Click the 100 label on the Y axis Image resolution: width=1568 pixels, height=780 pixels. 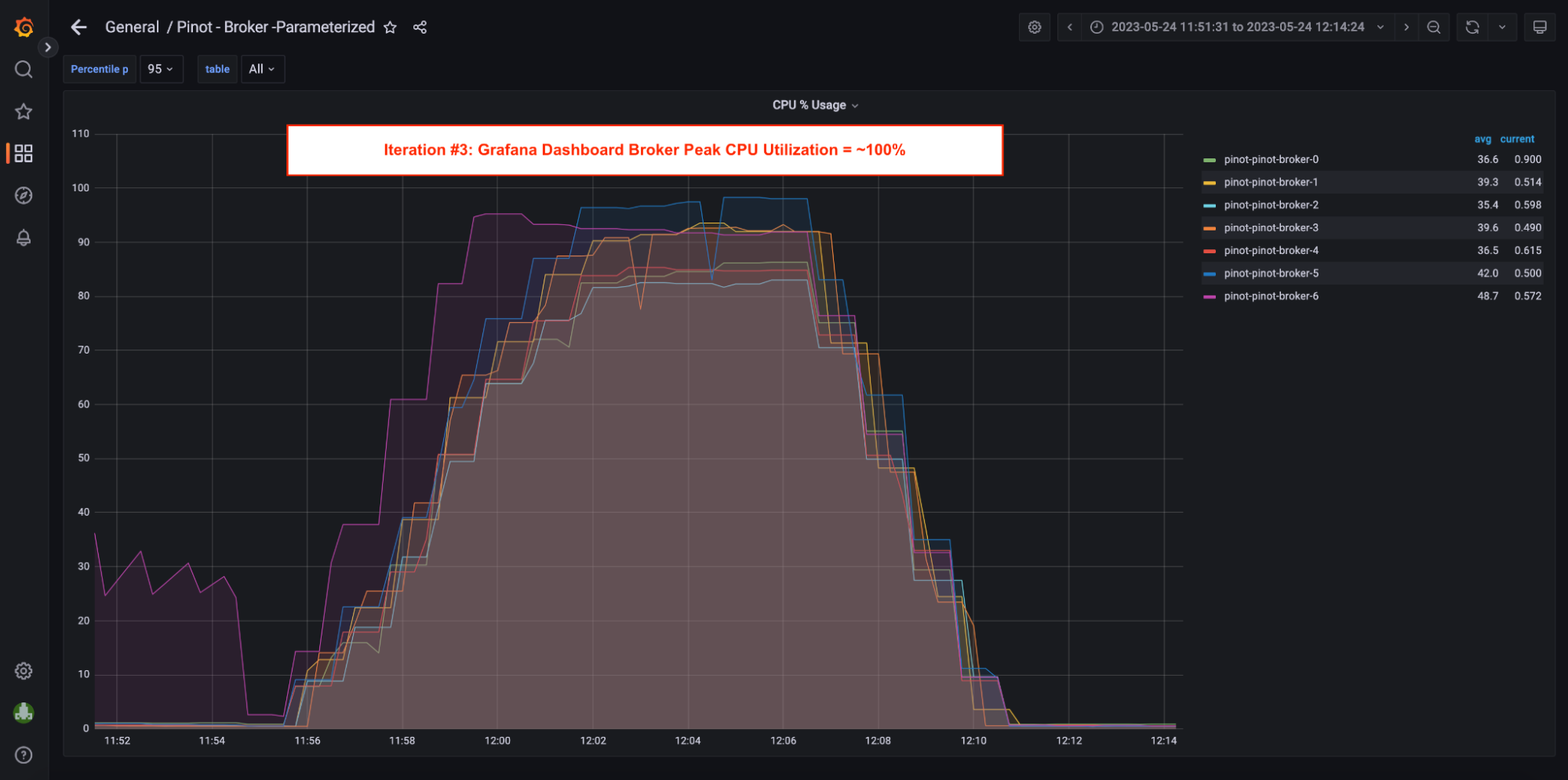tap(80, 187)
